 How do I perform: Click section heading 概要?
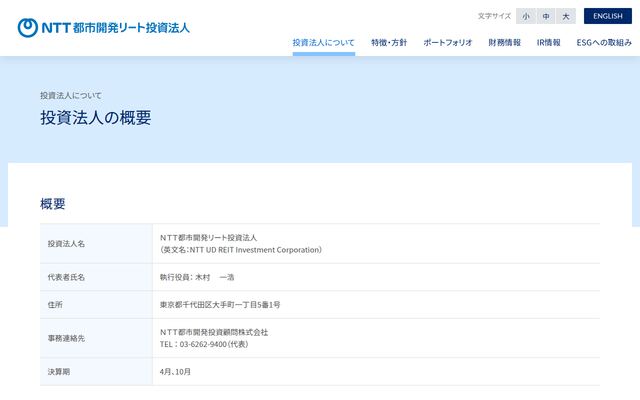pyautogui.click(x=53, y=204)
